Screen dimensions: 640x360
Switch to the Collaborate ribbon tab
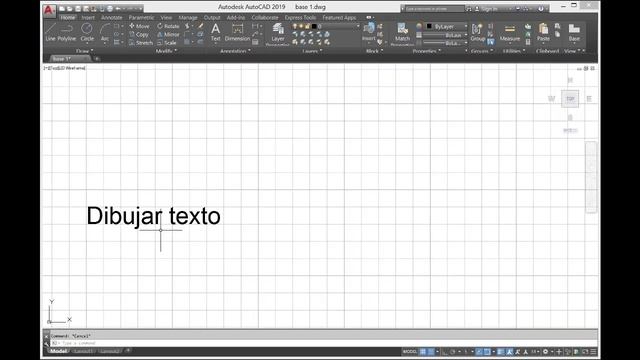264,18
